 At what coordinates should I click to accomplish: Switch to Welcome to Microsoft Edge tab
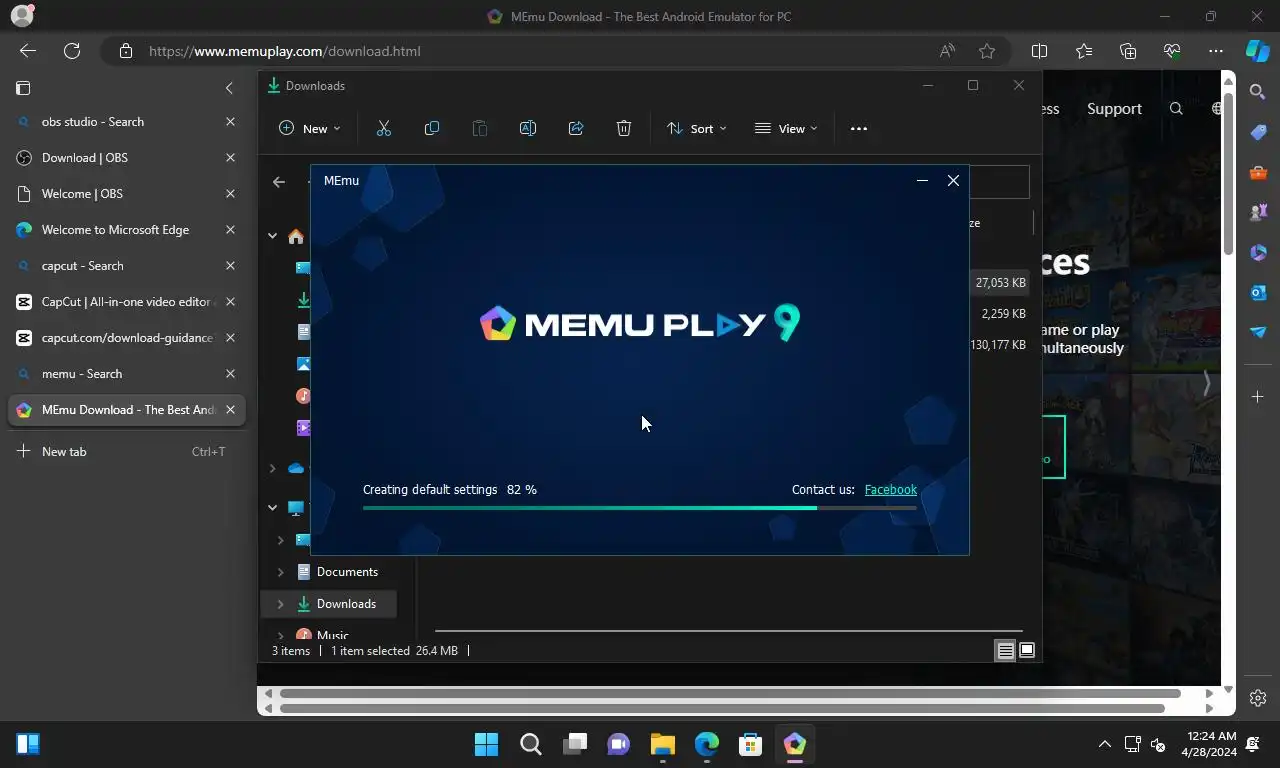126,230
